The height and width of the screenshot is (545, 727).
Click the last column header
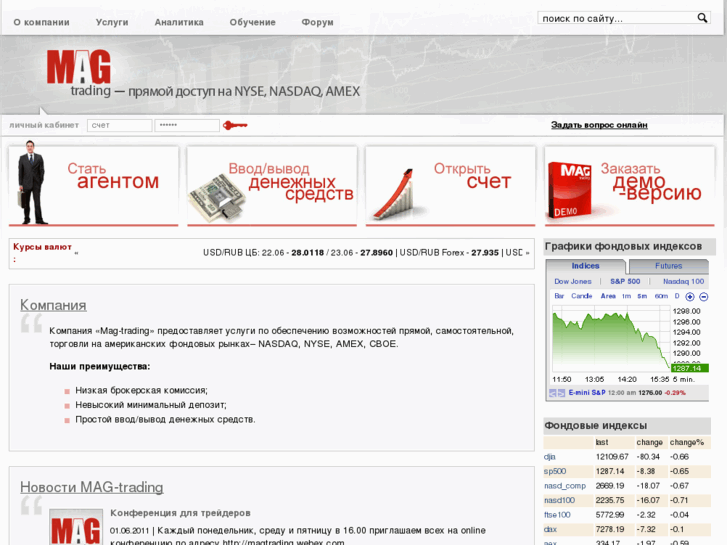click(x=602, y=442)
